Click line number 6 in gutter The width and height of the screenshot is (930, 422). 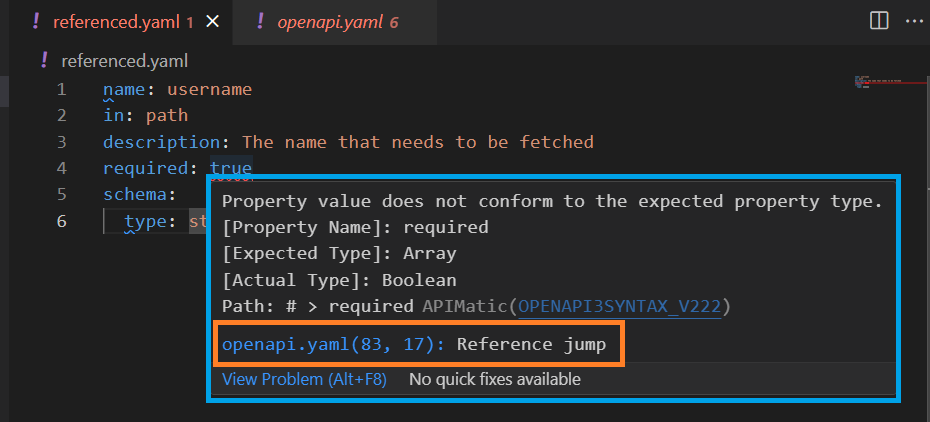click(62, 221)
